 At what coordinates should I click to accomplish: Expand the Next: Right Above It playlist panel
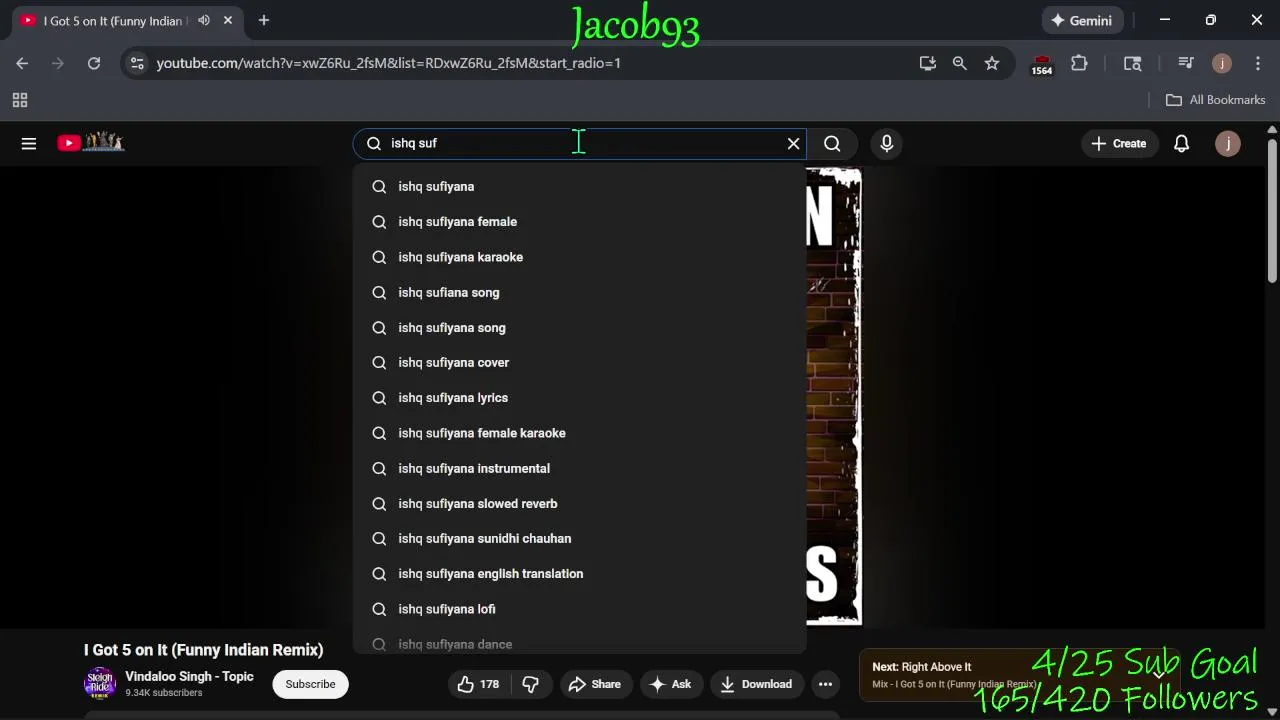click(x=1160, y=675)
